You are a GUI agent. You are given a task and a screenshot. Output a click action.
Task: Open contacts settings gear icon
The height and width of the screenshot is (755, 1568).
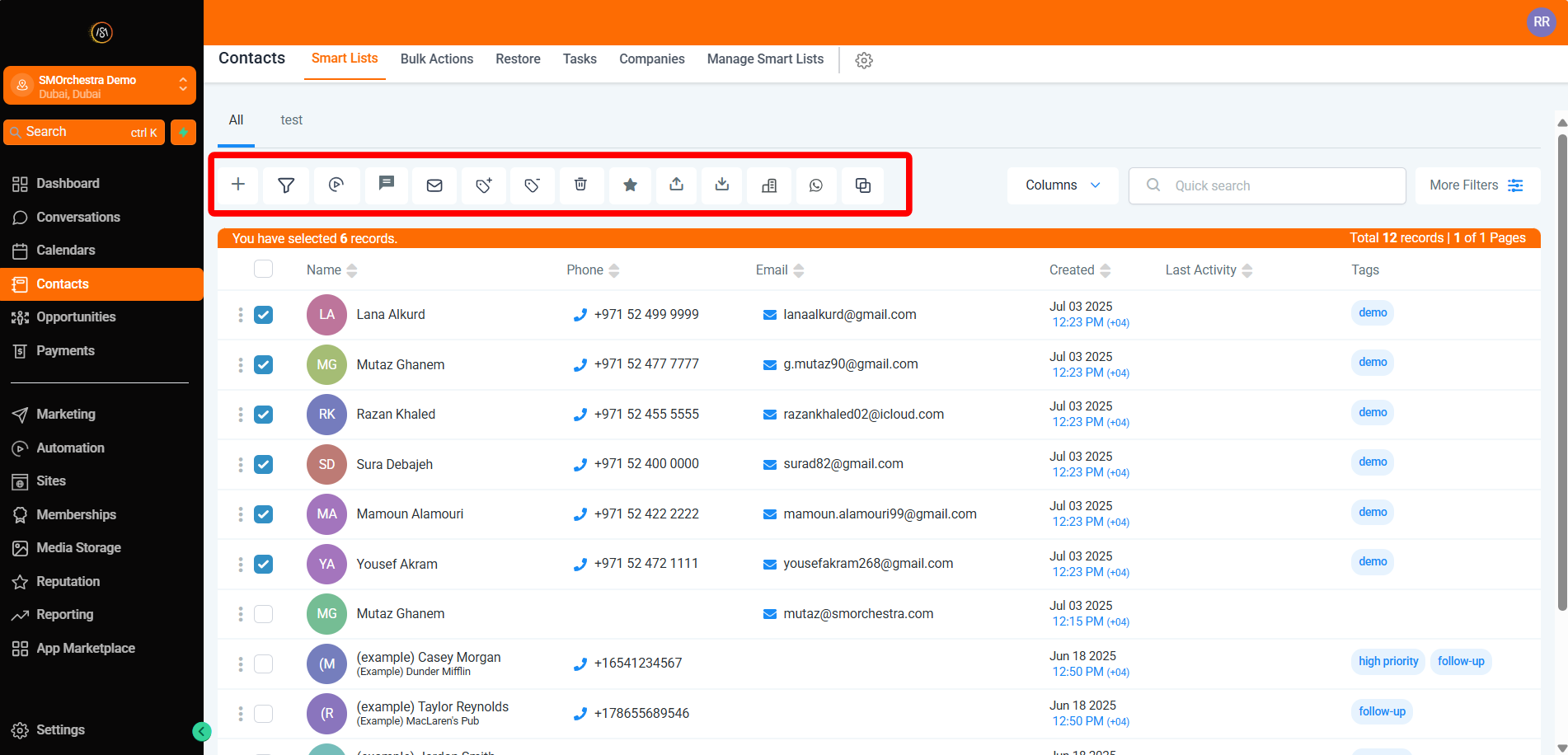point(863,60)
